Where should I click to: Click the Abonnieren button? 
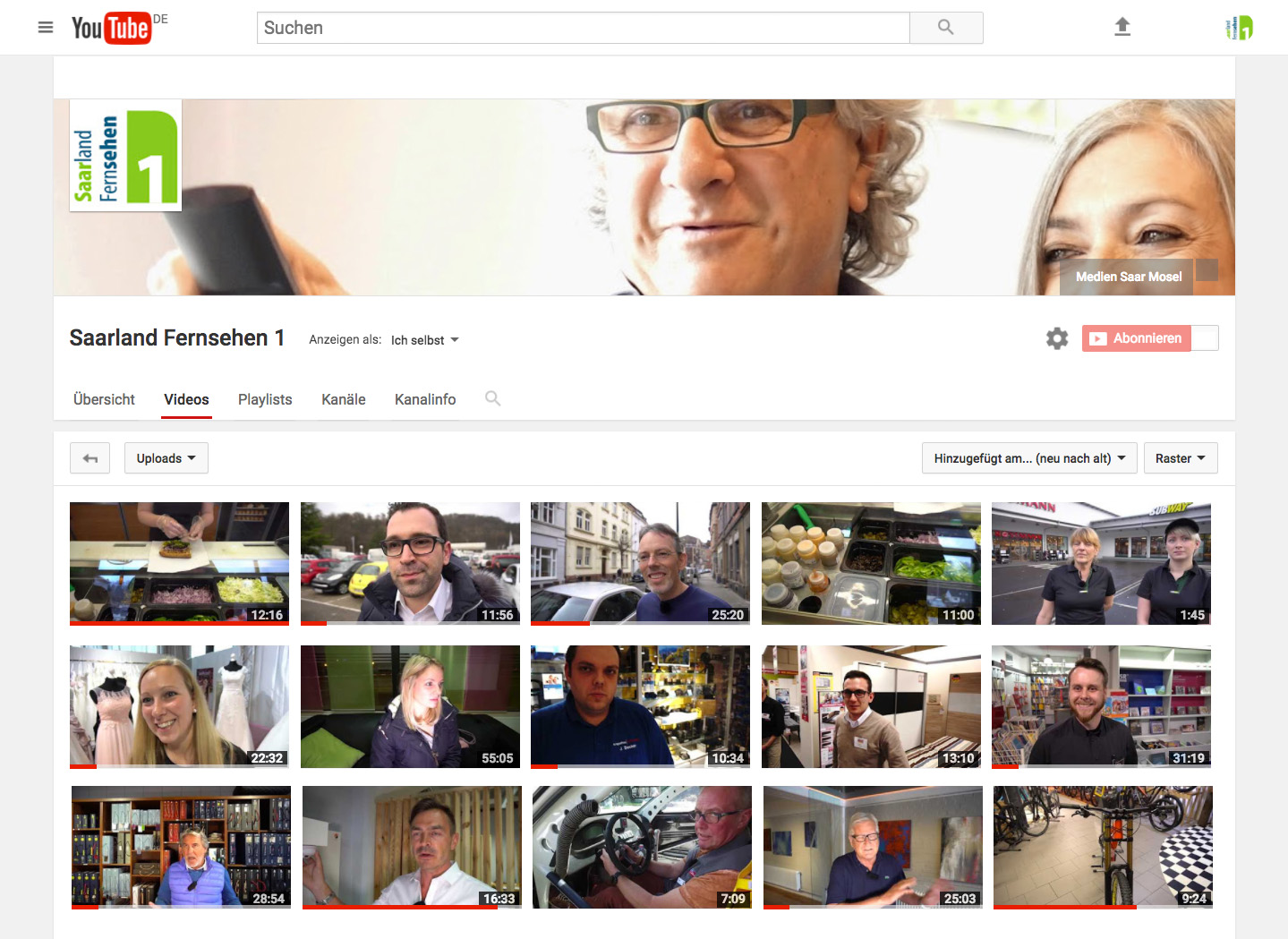1136,338
